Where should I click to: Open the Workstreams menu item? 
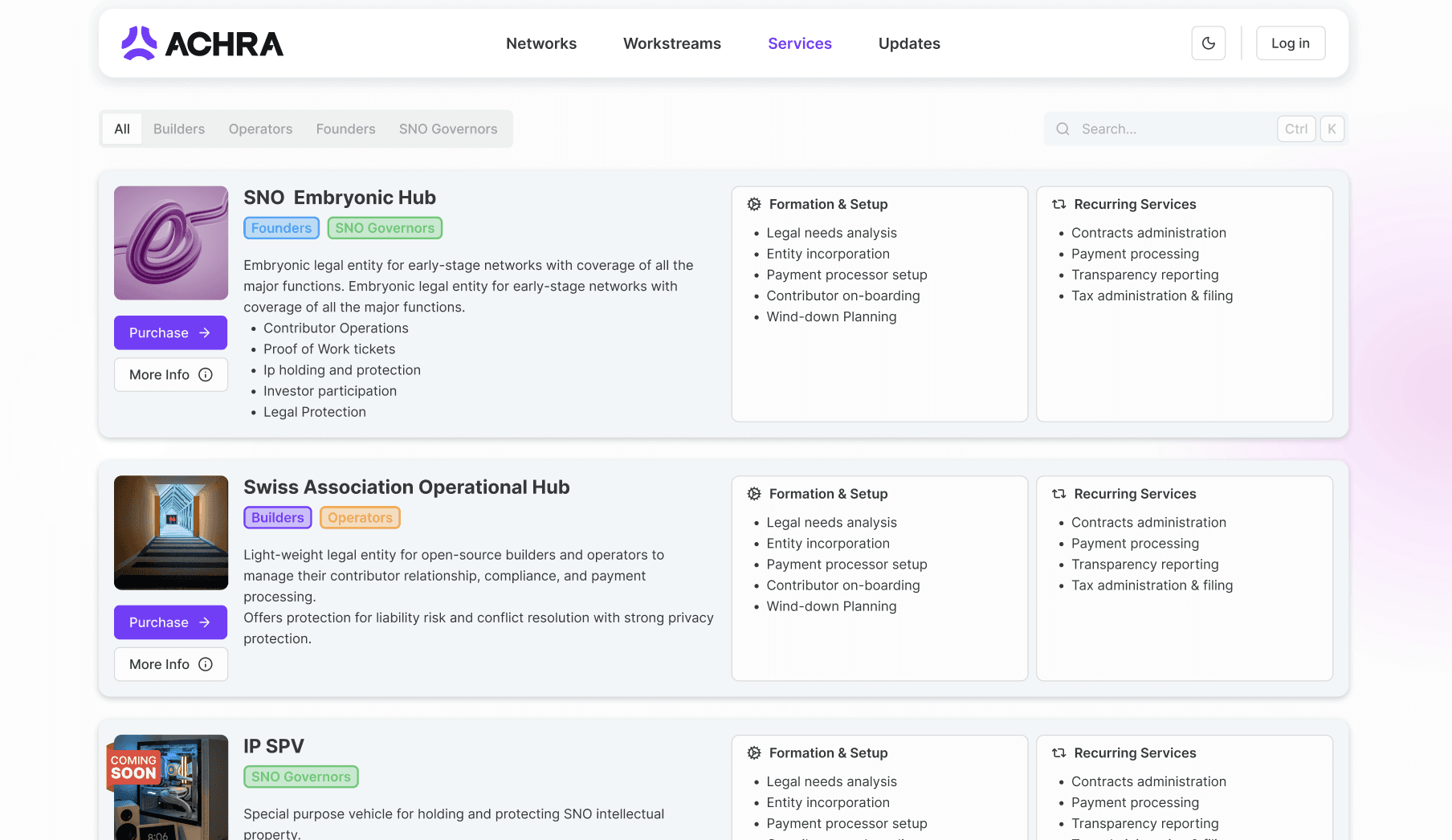pos(671,43)
